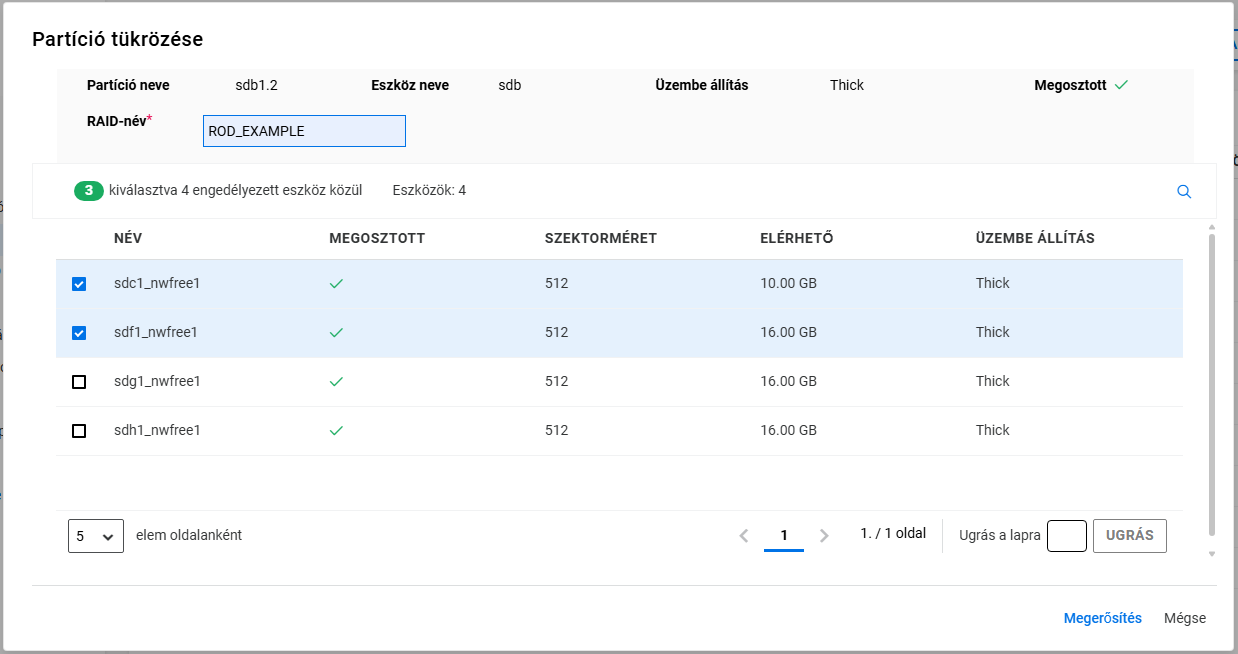The width and height of the screenshot is (1238, 654).
Task: Uncheck the sdc1_nwfree1 checkbox
Action: point(80,284)
